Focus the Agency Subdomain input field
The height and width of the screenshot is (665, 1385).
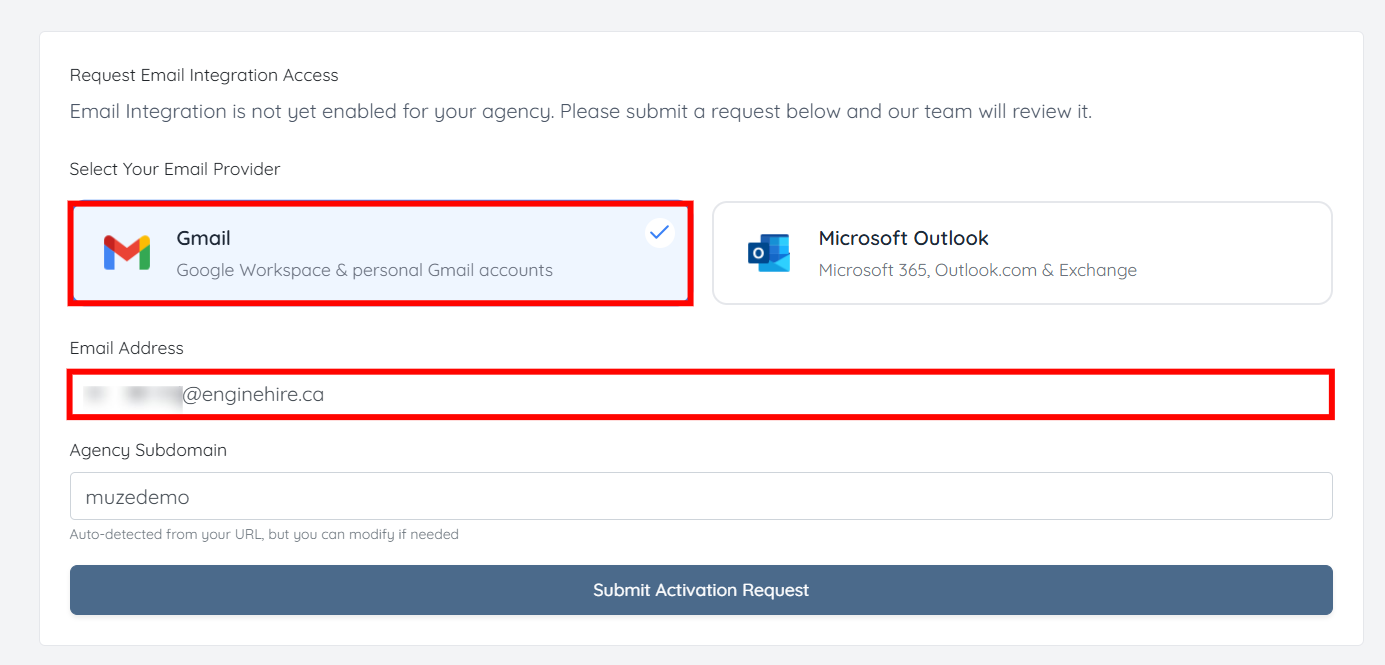[700, 497]
